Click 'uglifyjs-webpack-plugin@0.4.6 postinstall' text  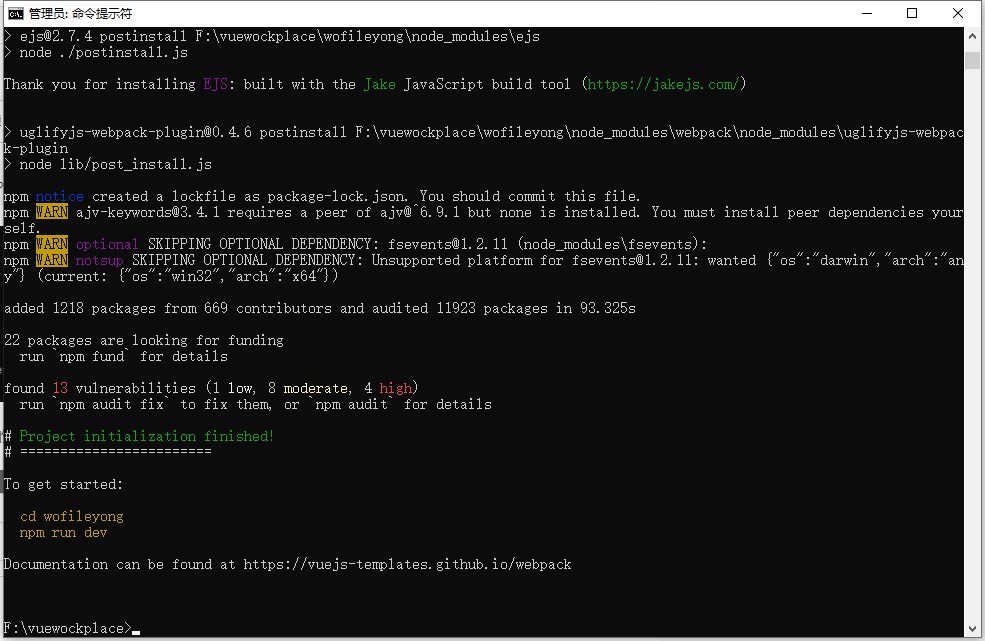point(183,133)
